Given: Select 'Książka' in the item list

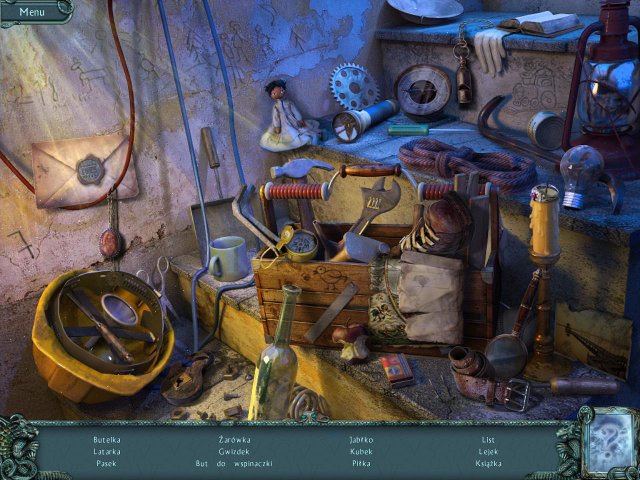Looking at the screenshot, I should (488, 464).
